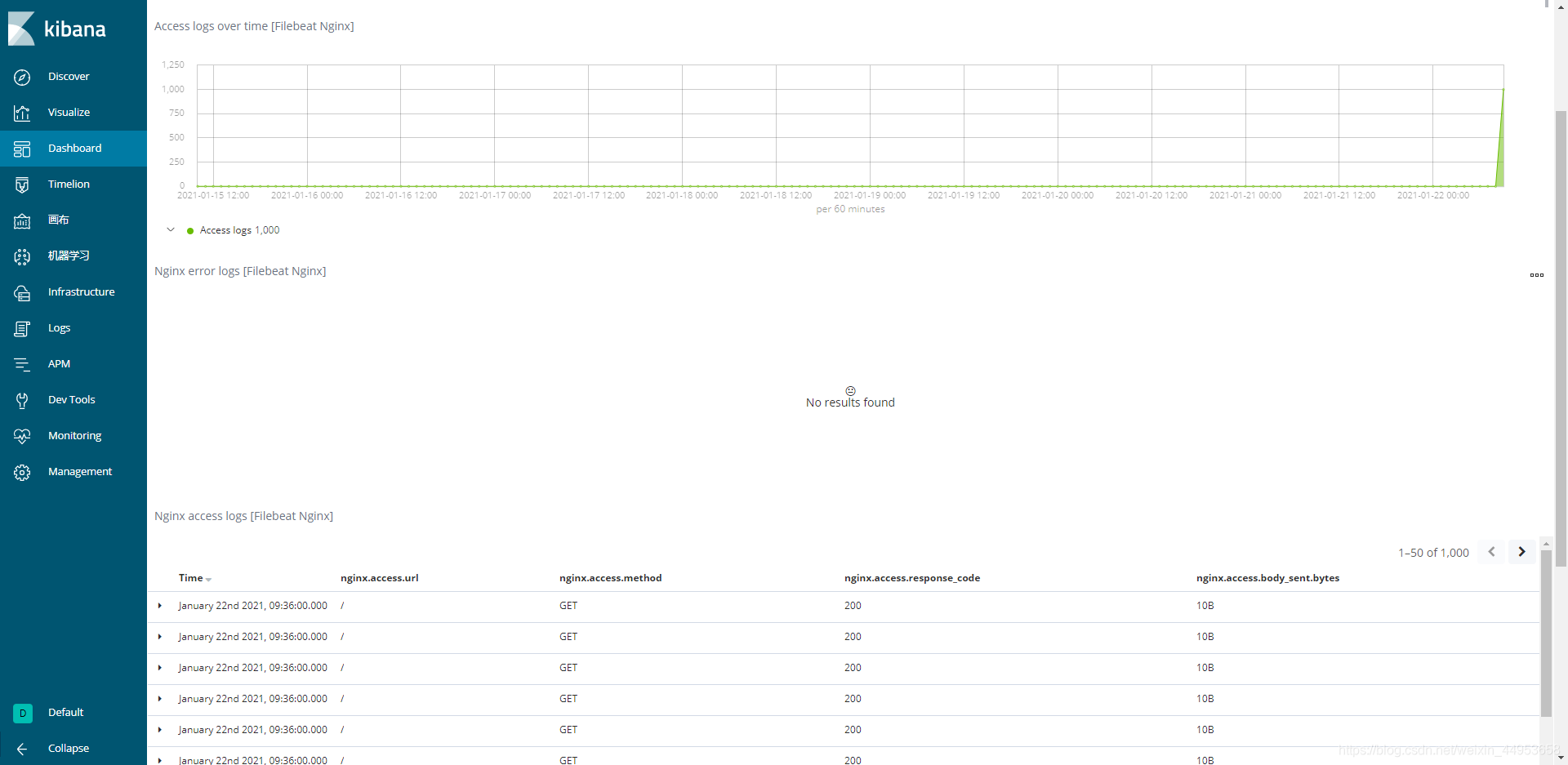Click the first row's timestamp cell
Image resolution: width=1568 pixels, height=765 pixels.
(x=253, y=606)
